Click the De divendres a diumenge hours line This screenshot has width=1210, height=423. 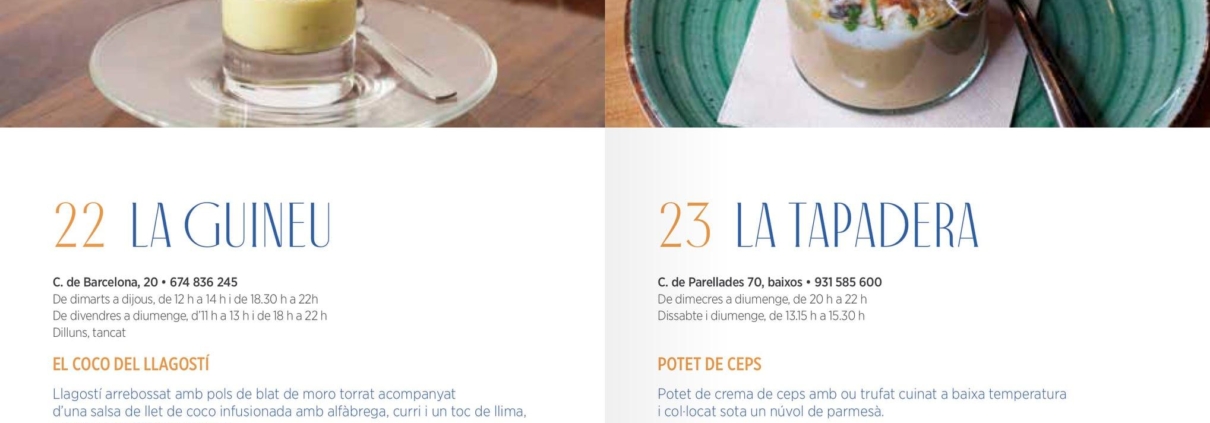190,316
